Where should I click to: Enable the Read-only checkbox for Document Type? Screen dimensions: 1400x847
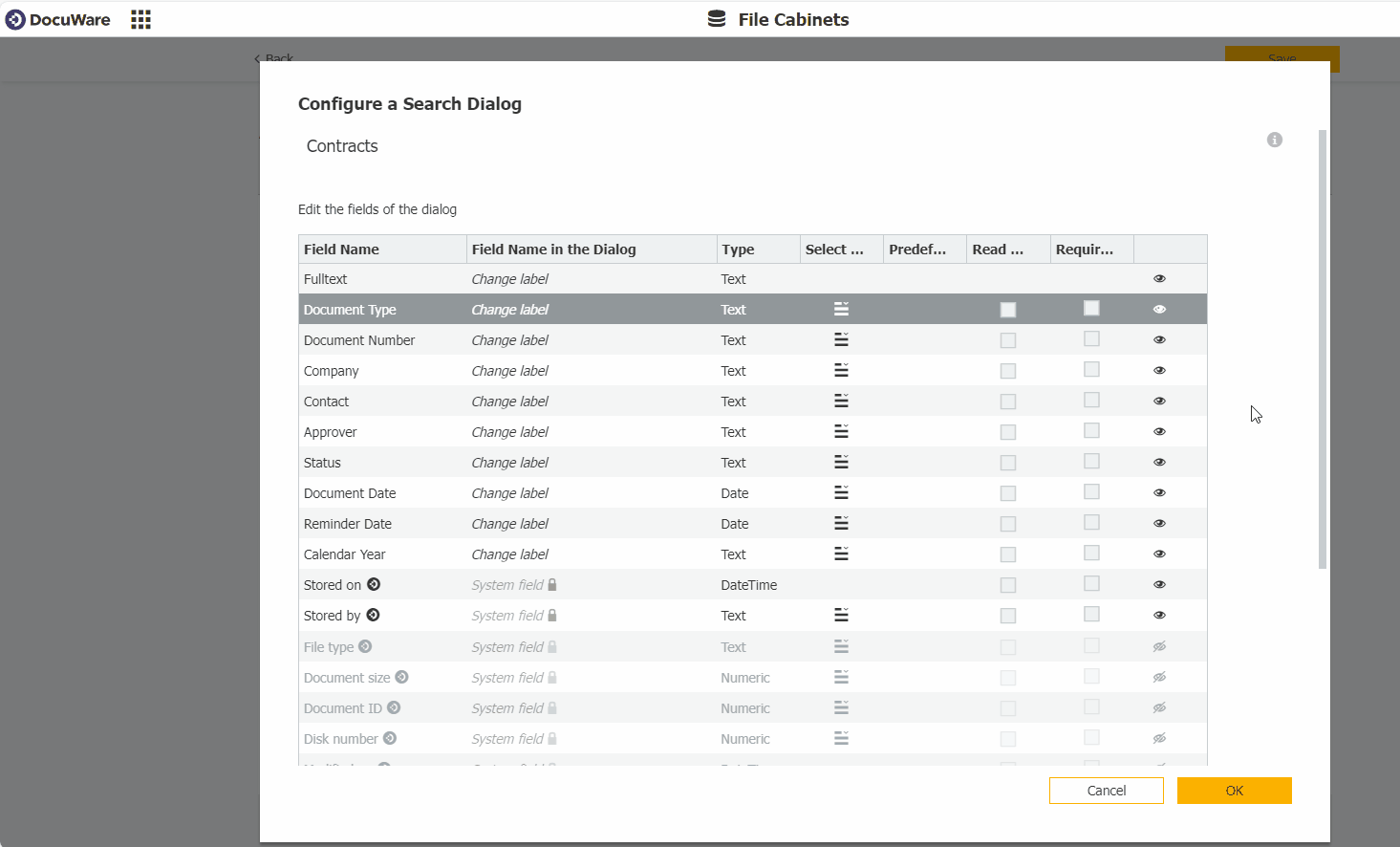point(1007,309)
